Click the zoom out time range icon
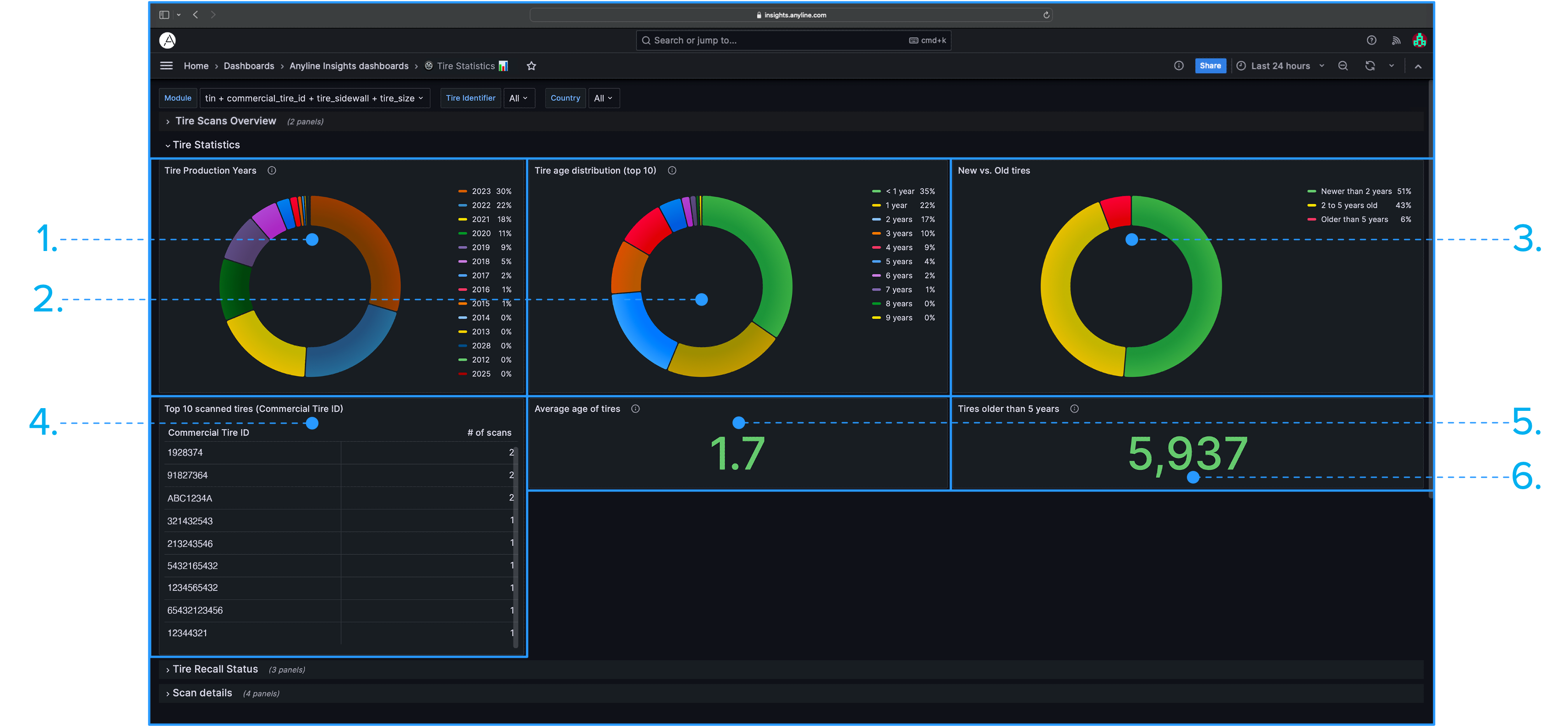The image size is (1568, 726). (x=1343, y=66)
